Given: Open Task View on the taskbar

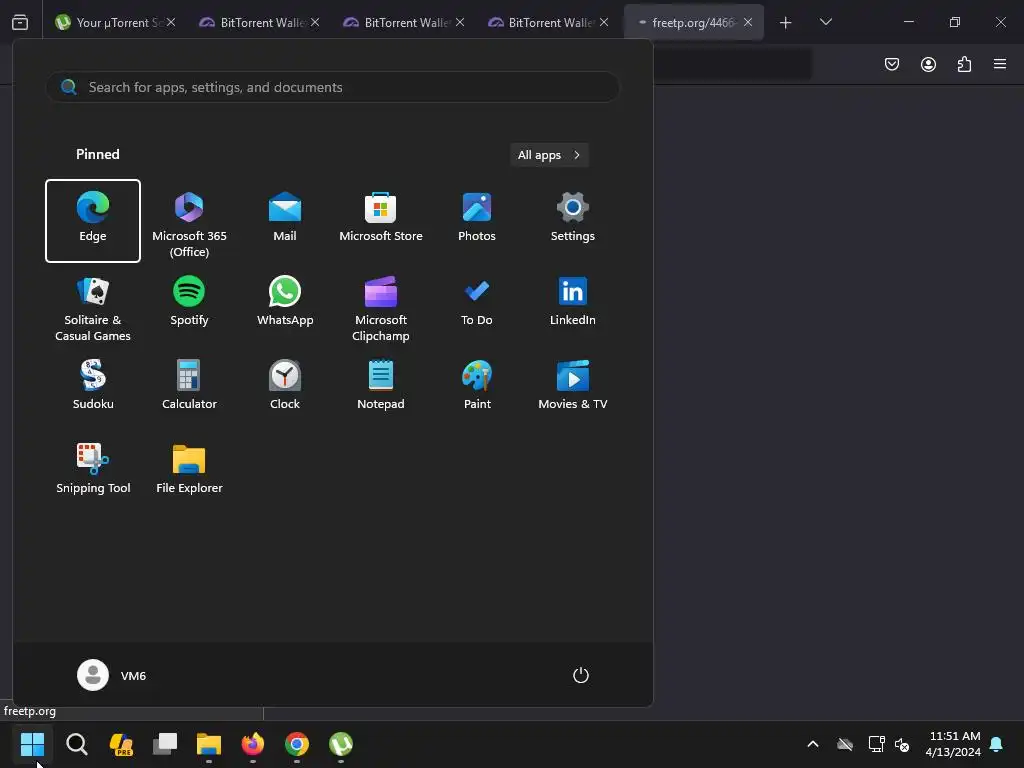Looking at the screenshot, I should pos(165,744).
